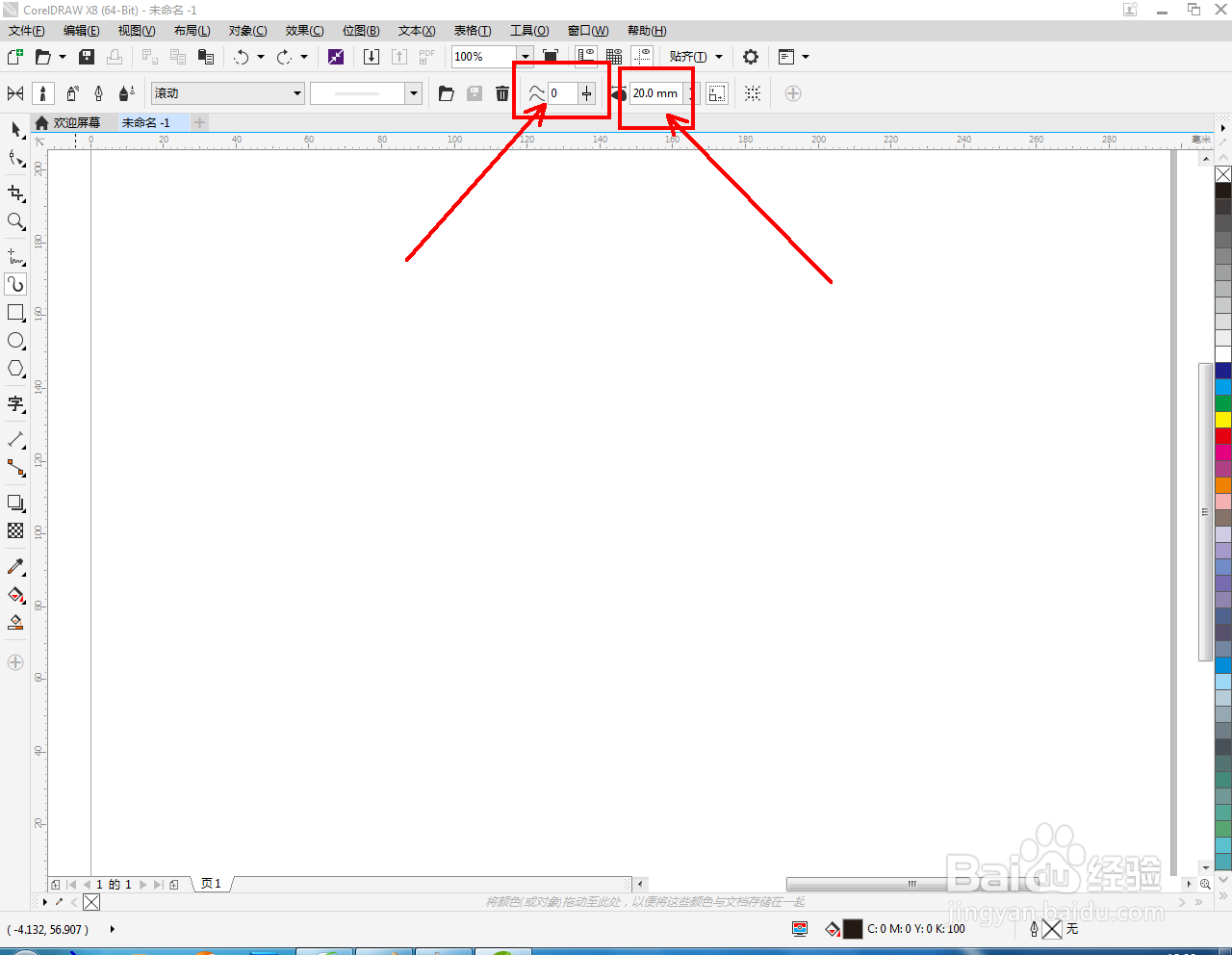Image resolution: width=1232 pixels, height=955 pixels.
Task: Toggle show grid button
Action: (614, 57)
